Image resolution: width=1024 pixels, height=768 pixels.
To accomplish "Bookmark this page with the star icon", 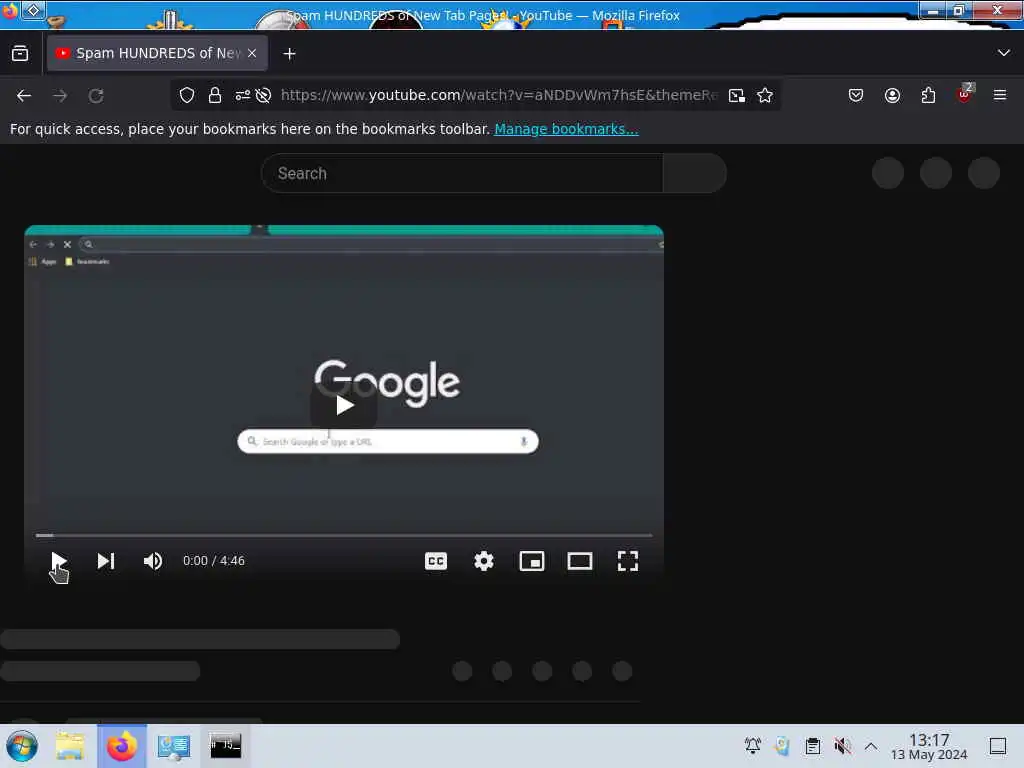I will point(765,95).
